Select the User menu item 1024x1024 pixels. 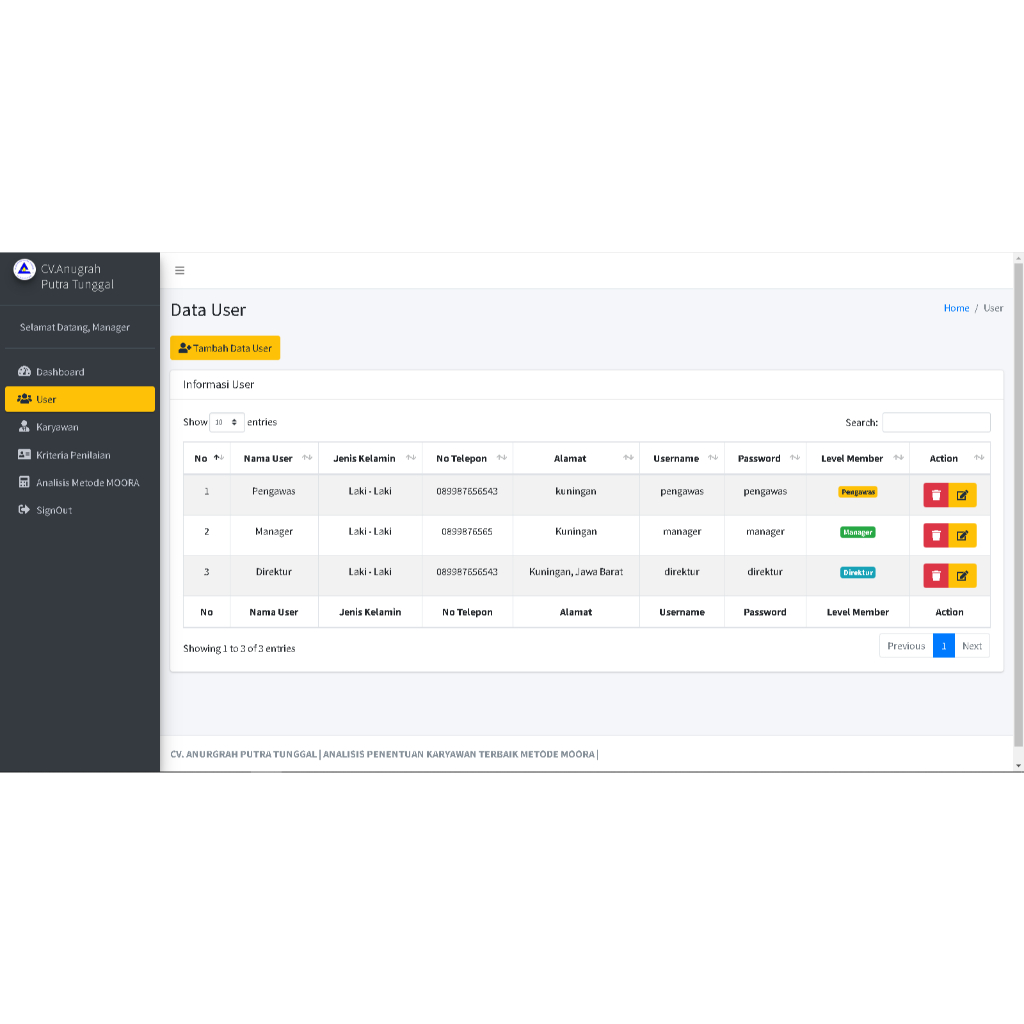(x=80, y=399)
